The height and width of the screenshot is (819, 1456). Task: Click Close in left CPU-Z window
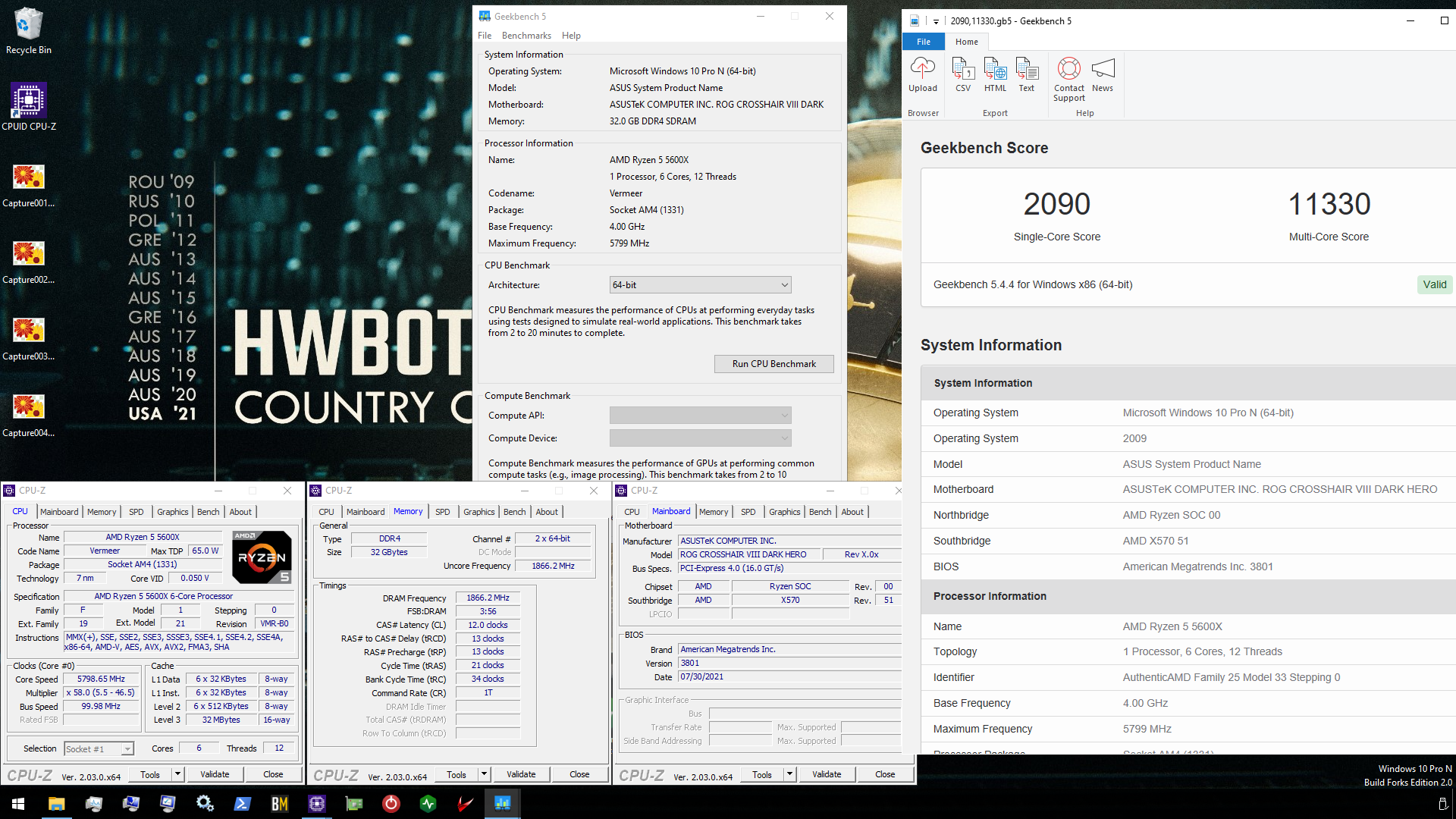(273, 775)
